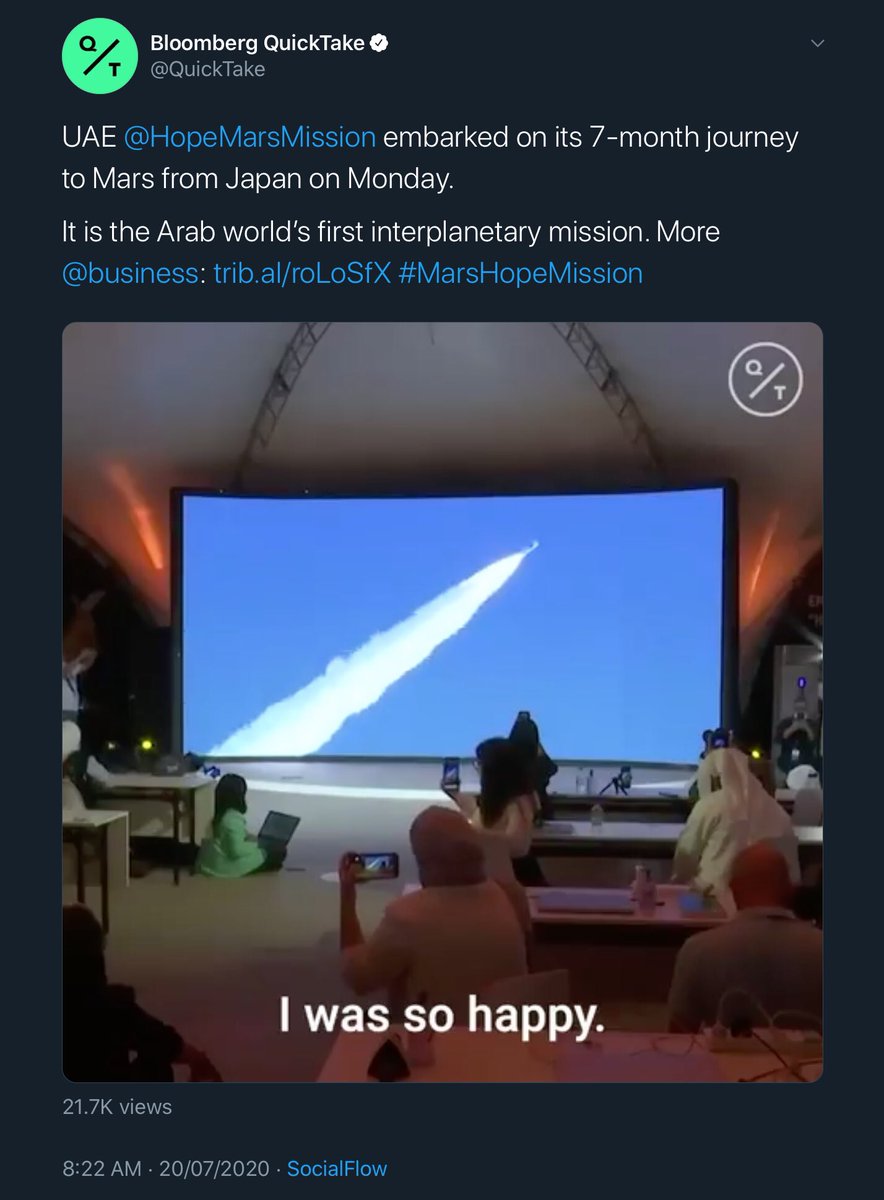Click the woman with laptop in video
This screenshot has width=884, height=1200.
(245, 826)
